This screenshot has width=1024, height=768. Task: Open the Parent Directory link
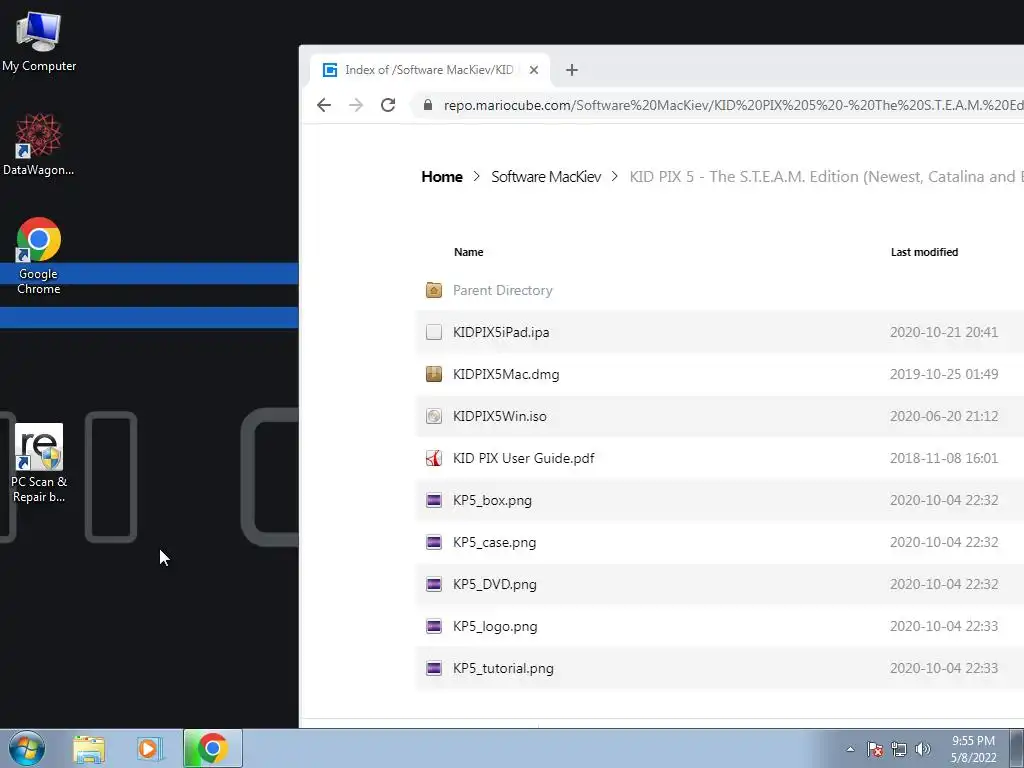tap(503, 290)
